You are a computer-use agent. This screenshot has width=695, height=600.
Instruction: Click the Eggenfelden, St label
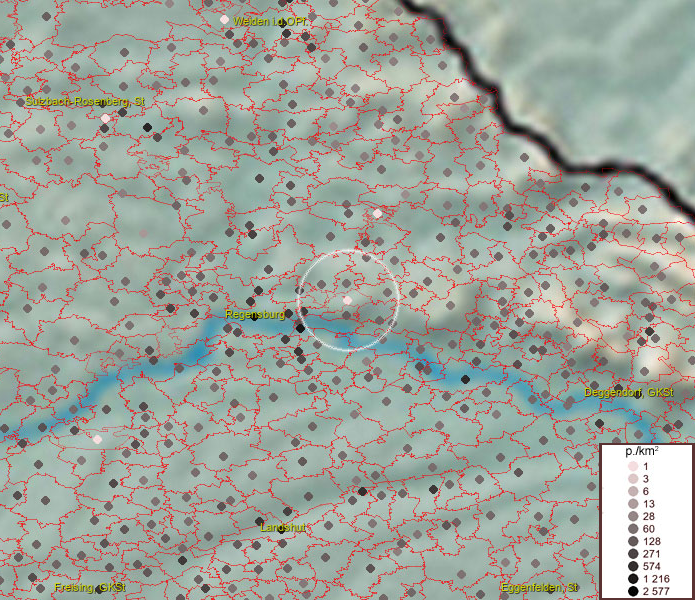(x=539, y=587)
